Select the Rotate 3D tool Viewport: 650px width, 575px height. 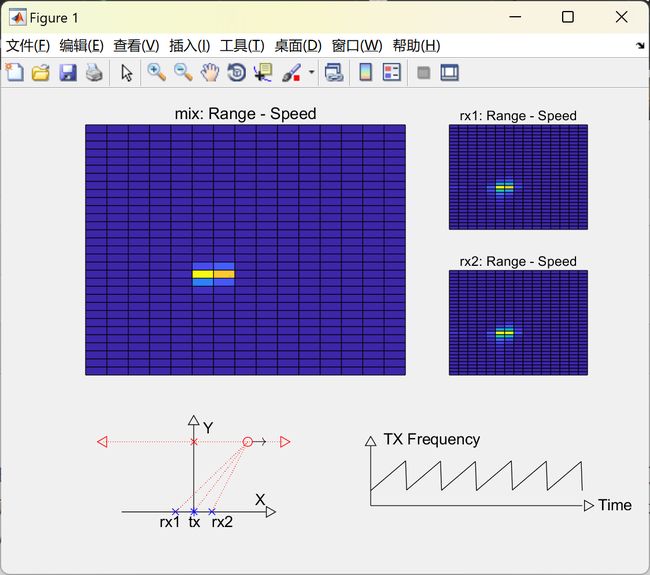coord(237,73)
